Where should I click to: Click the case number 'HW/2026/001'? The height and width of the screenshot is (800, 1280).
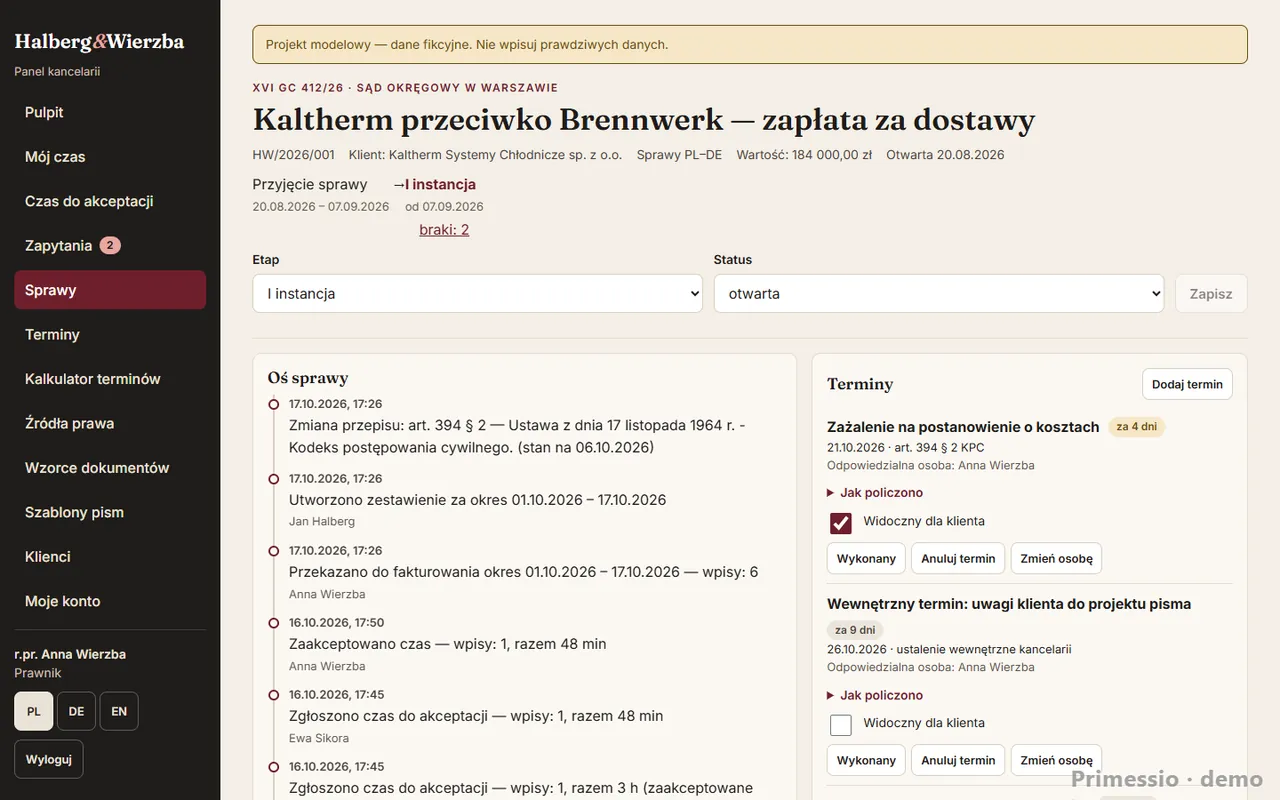(x=294, y=155)
